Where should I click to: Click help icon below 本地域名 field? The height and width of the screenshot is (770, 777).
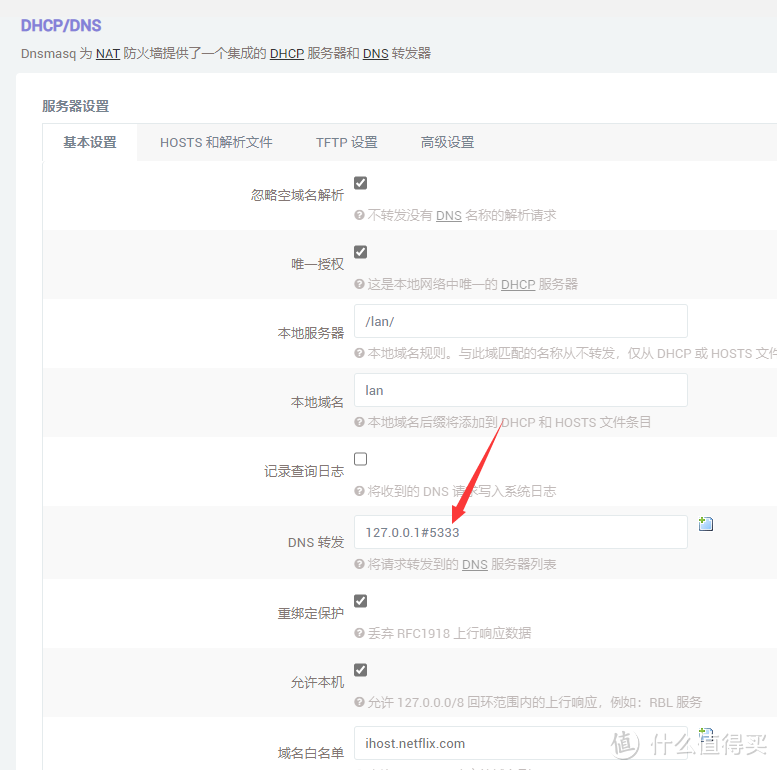(360, 422)
